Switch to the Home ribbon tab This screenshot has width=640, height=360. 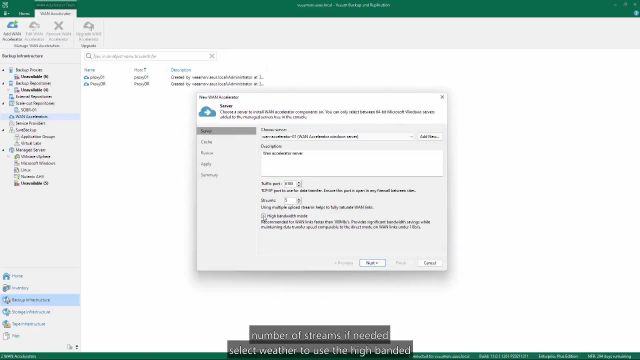[x=24, y=13]
